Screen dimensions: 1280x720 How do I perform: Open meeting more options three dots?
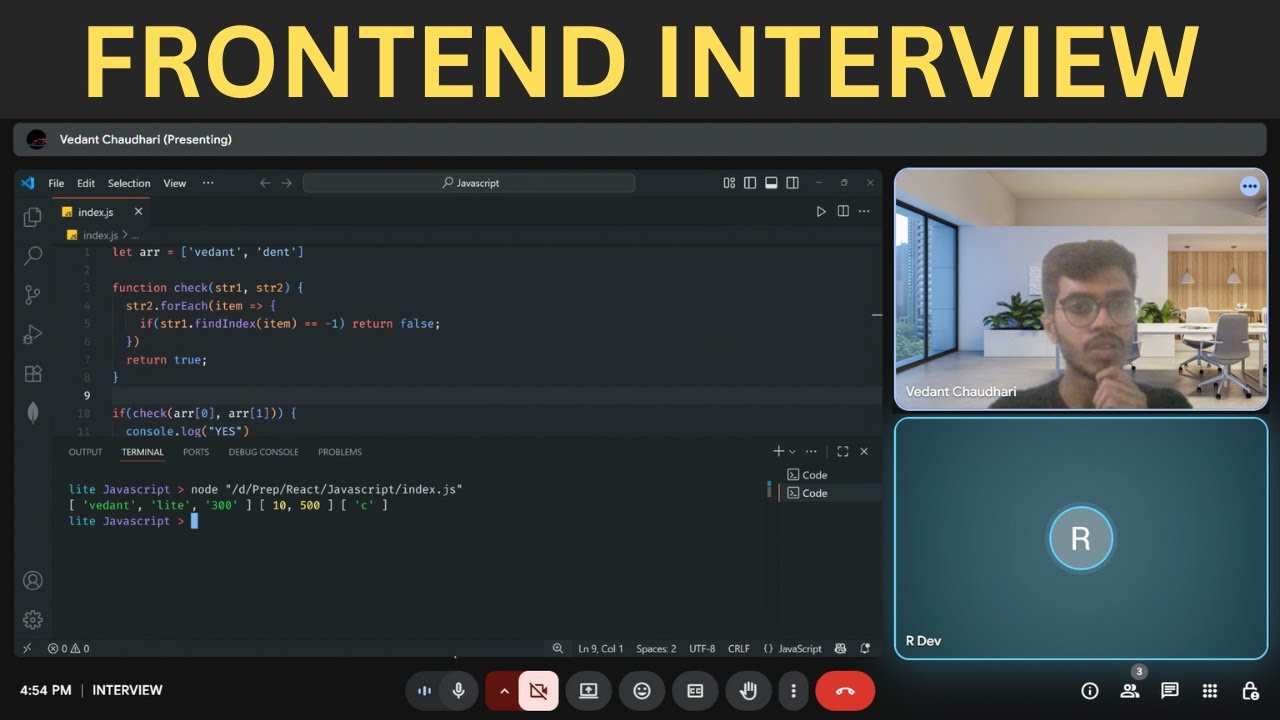793,690
